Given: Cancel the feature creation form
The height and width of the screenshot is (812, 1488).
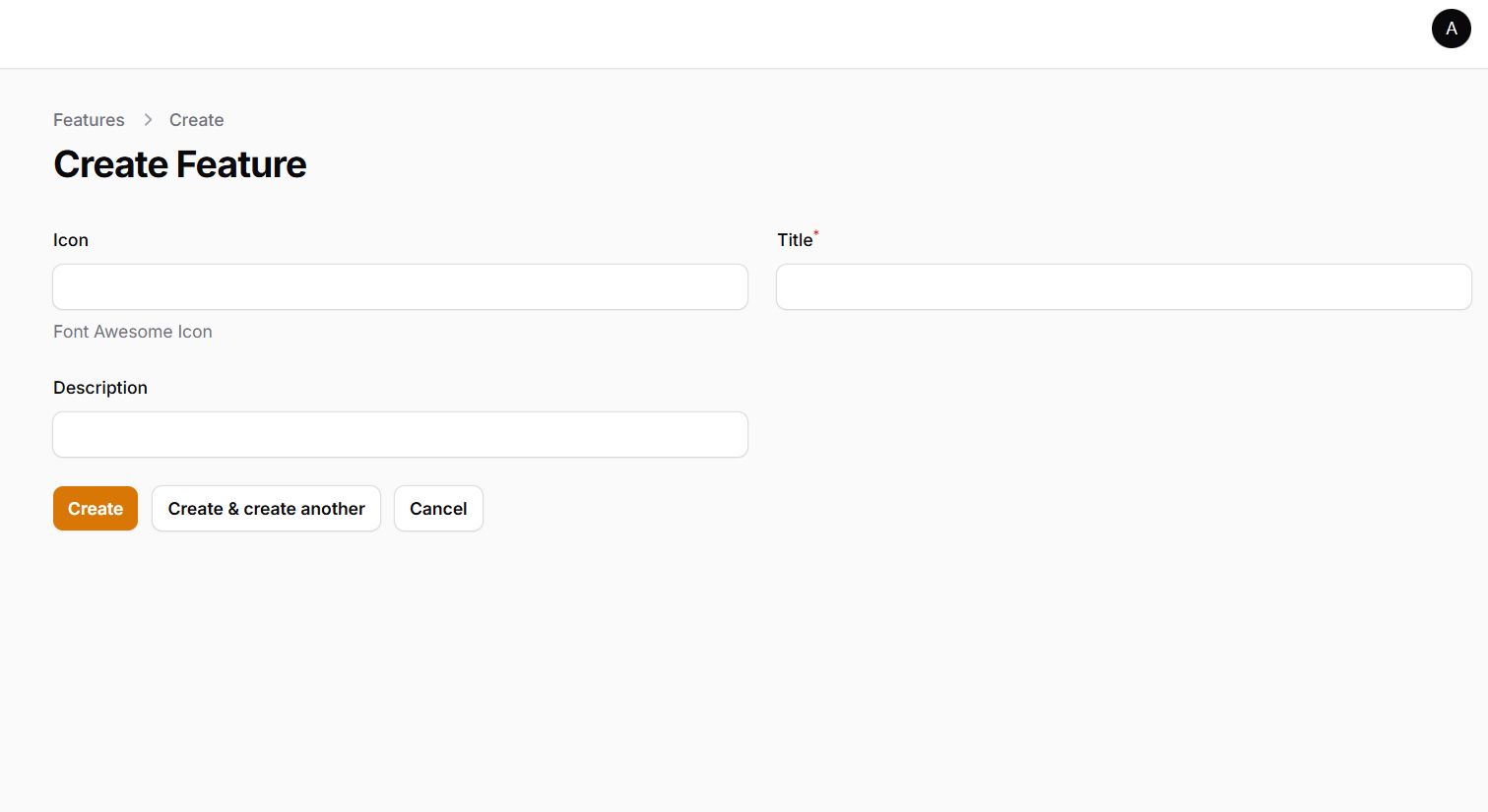Looking at the screenshot, I should coord(438,509).
